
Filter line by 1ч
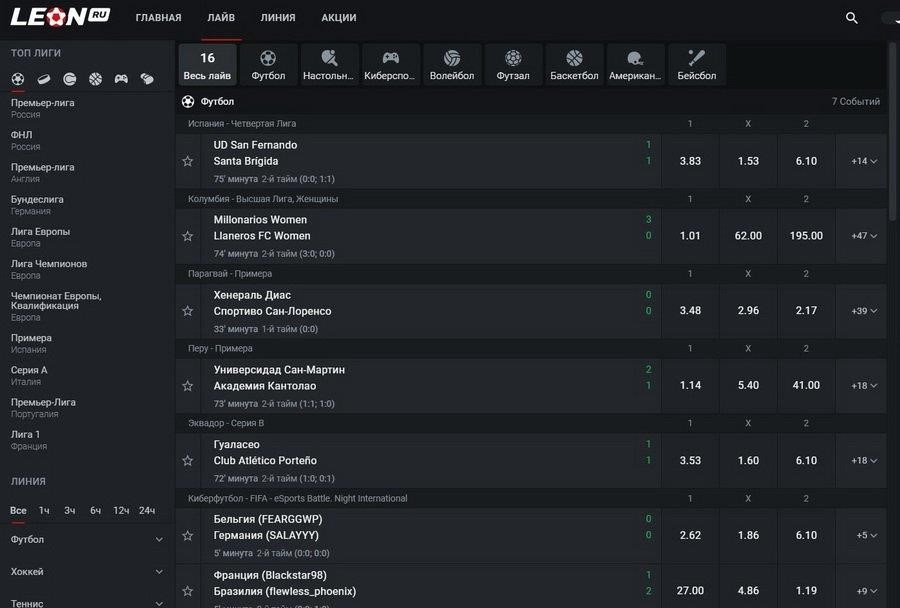44,510
